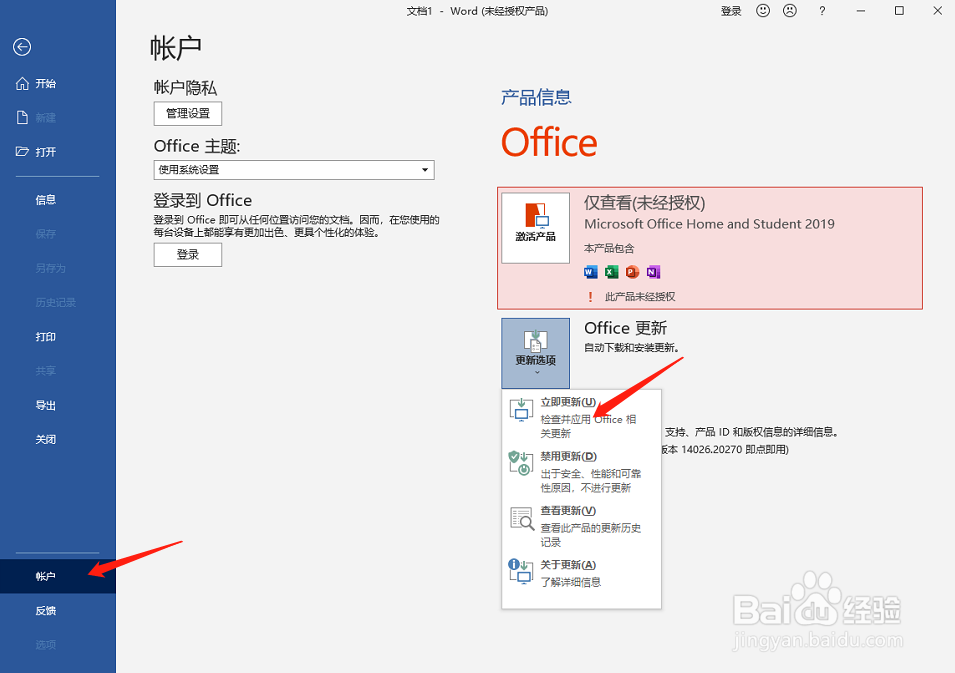955x673 pixels.
Task: Click the frowning face icon in title bar
Action: point(789,11)
